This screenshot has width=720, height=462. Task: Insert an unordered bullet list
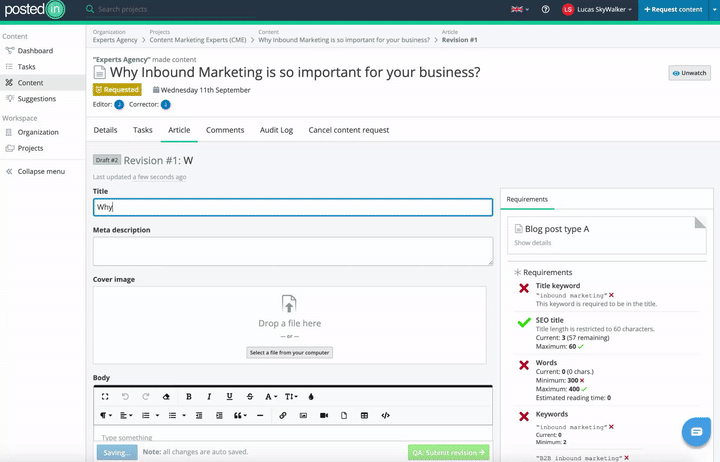pos(172,415)
